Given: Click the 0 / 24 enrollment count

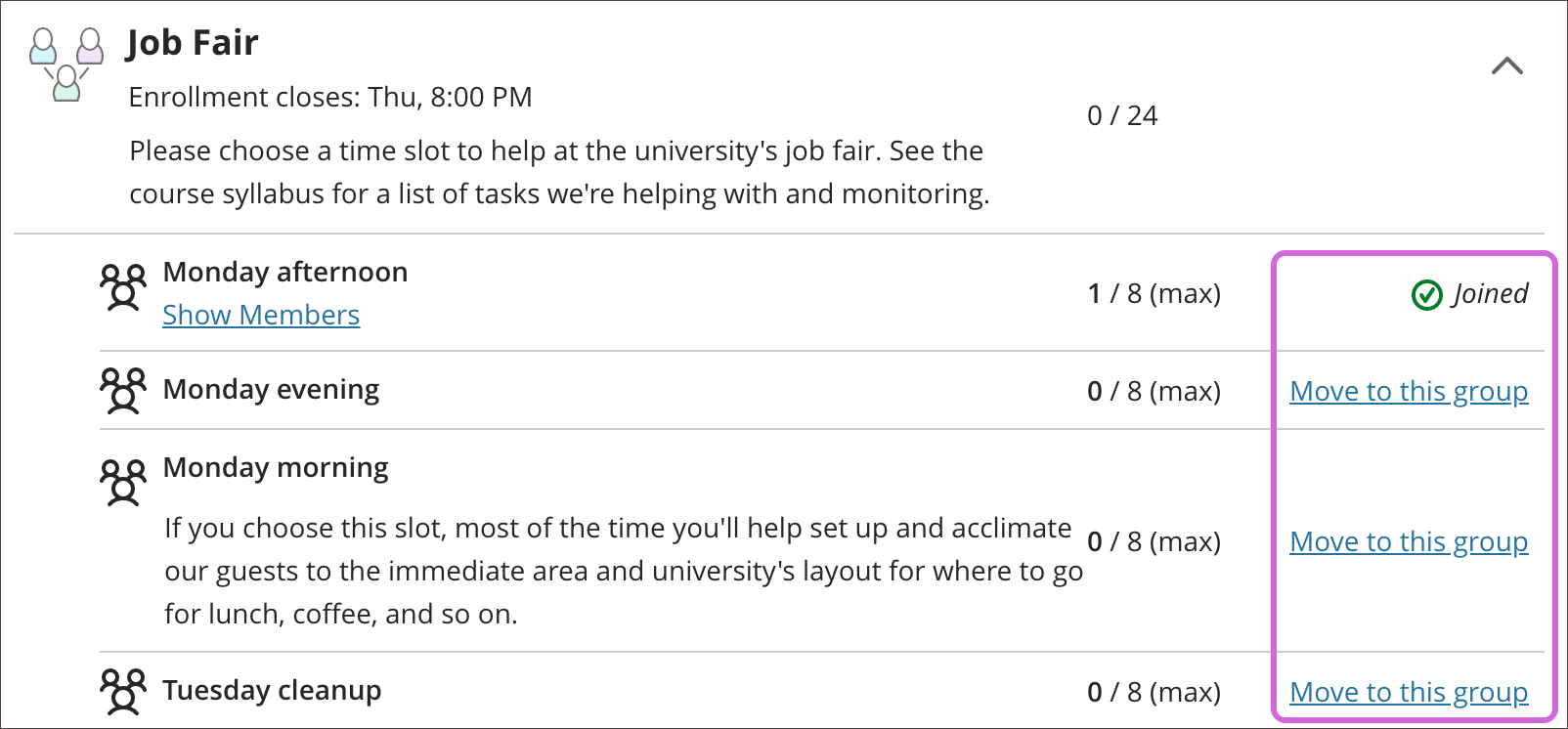Looking at the screenshot, I should 1121,116.
